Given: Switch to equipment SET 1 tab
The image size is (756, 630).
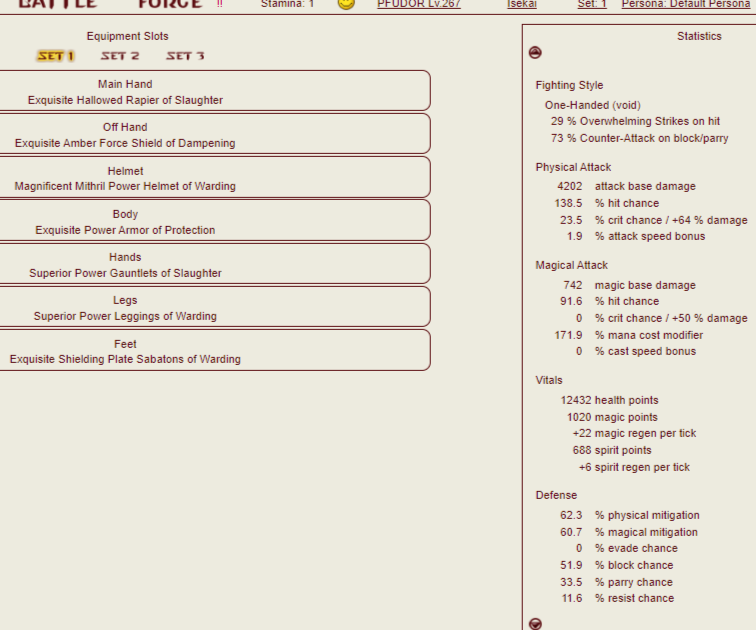Looking at the screenshot, I should pyautogui.click(x=56, y=56).
